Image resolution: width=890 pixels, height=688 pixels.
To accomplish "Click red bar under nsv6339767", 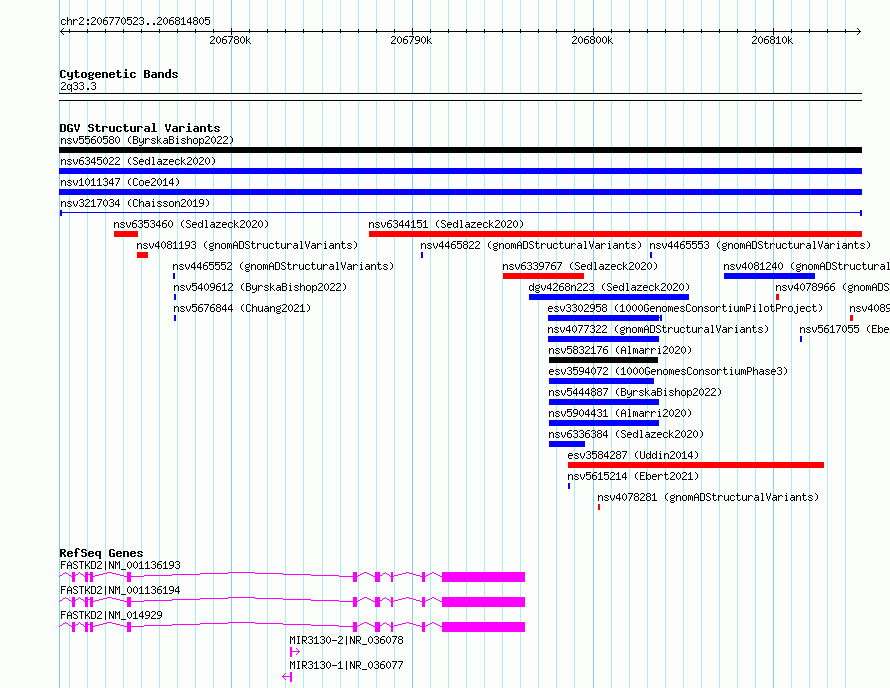I will 543,276.
